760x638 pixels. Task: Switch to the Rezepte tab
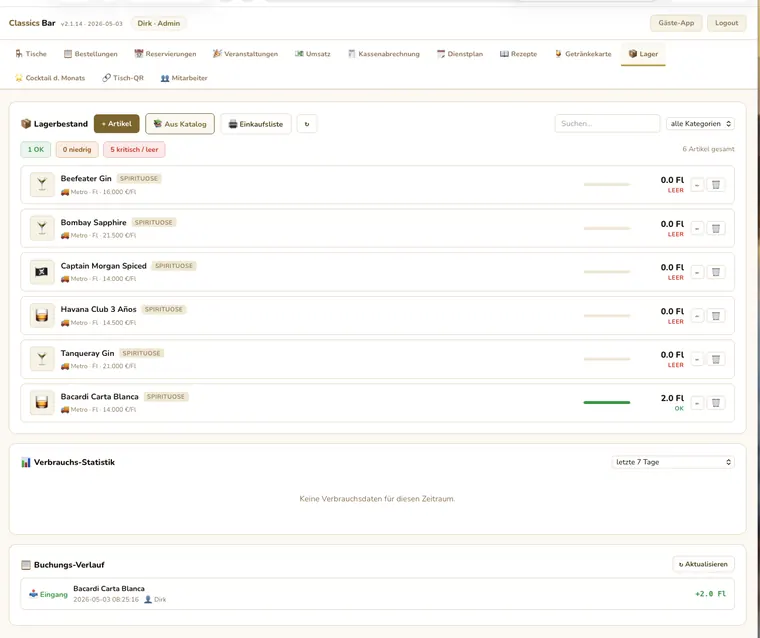tap(519, 54)
